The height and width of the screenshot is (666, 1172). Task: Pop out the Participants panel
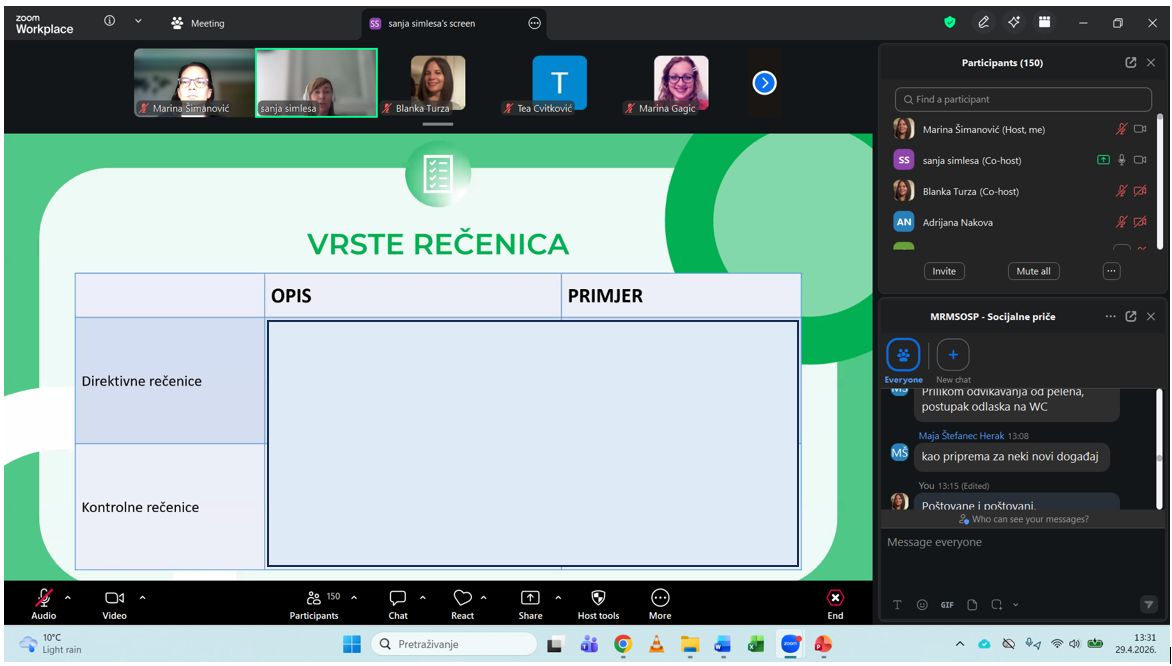1131,62
